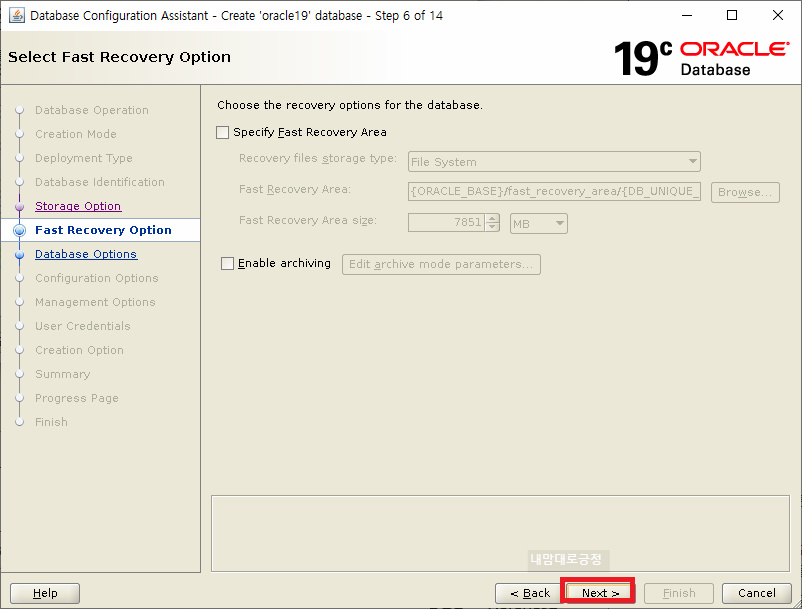Decrease Fast Recovery Area size with down arrow

[492, 227]
